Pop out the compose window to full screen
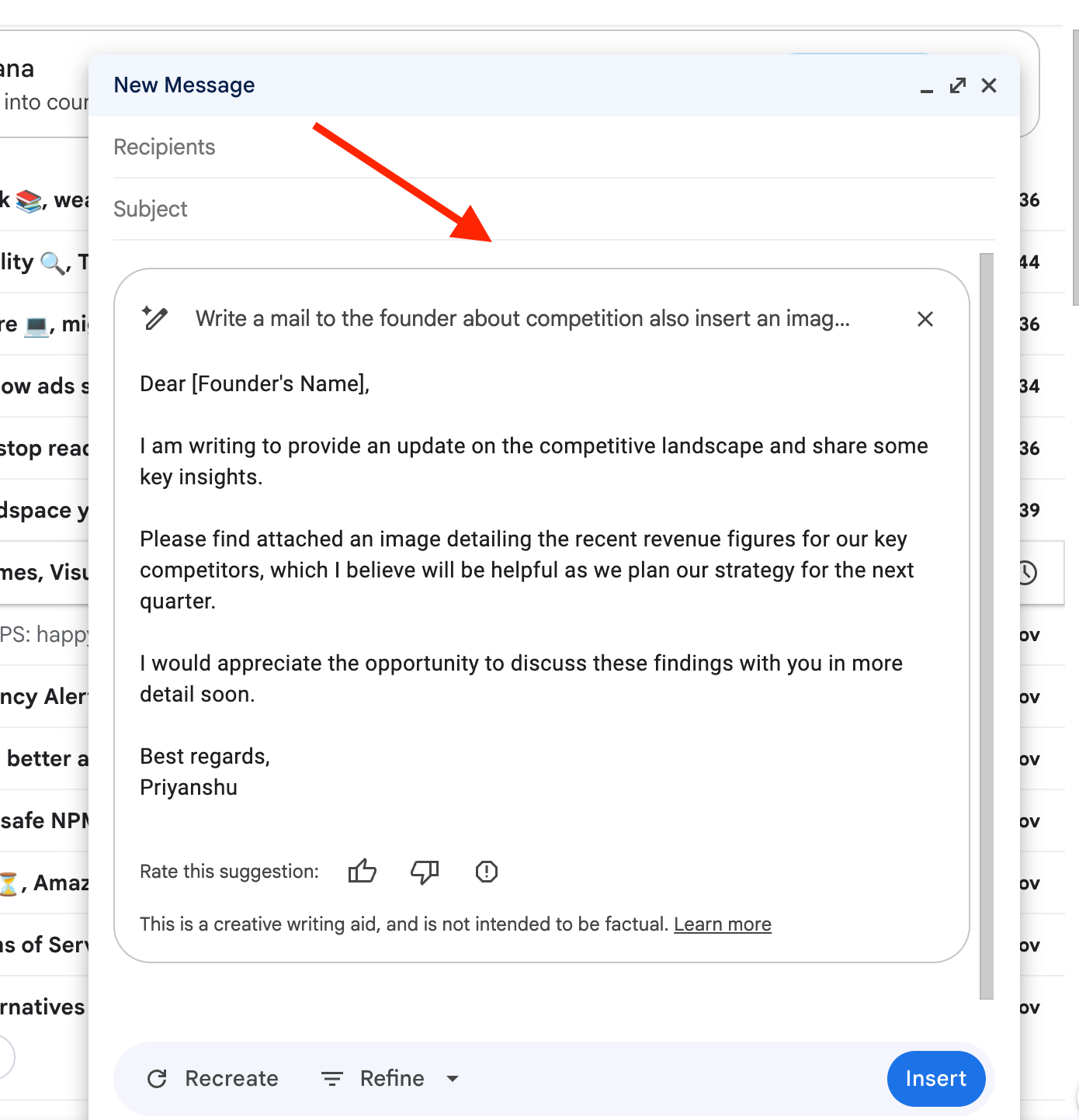 pyautogui.click(x=958, y=85)
